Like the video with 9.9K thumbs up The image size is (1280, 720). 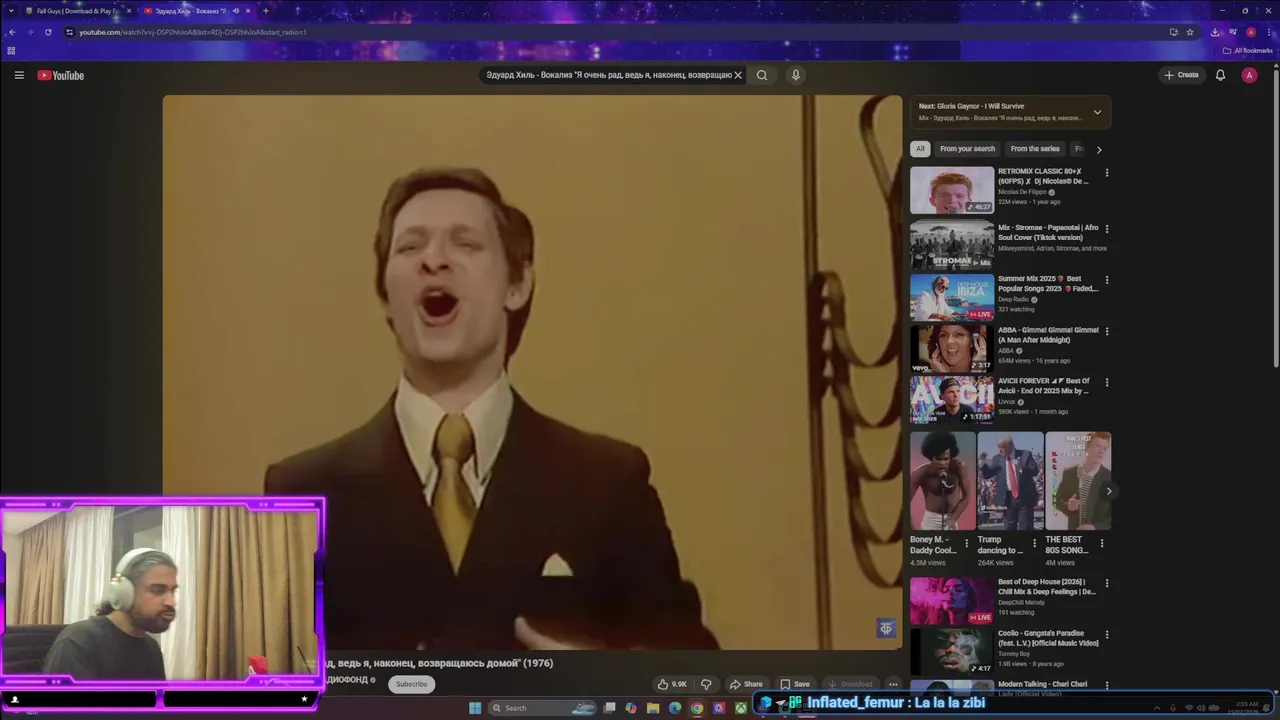click(x=672, y=684)
